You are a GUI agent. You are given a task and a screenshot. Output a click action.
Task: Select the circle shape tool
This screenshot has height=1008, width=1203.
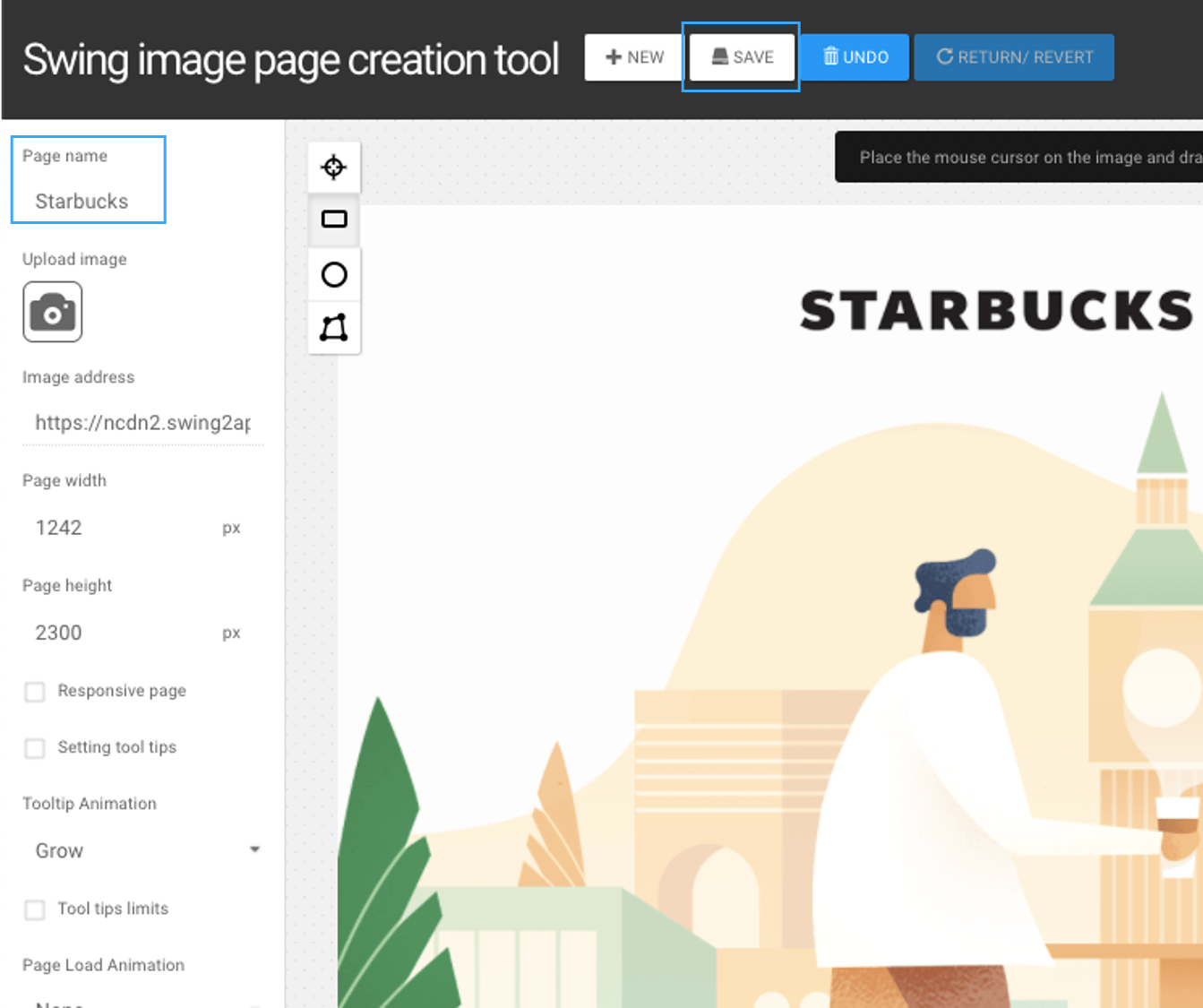coord(333,274)
